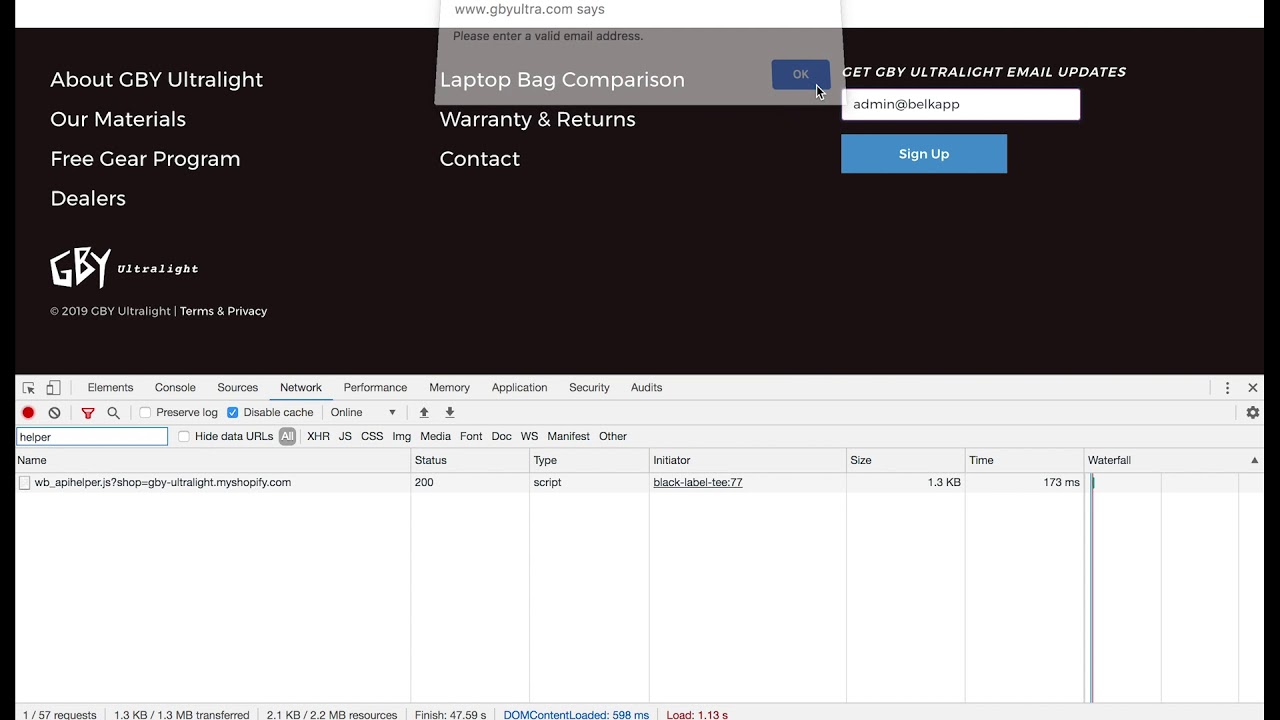Viewport: 1280px width, 720px height.
Task: Export HAR file with download arrow
Action: [450, 412]
